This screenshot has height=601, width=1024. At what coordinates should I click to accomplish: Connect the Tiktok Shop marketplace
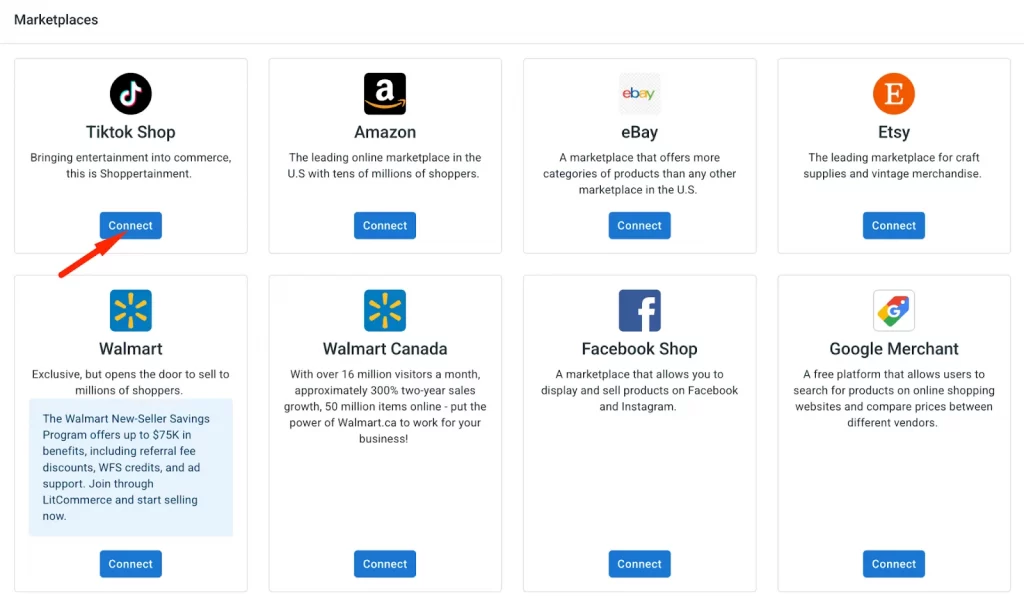(130, 225)
